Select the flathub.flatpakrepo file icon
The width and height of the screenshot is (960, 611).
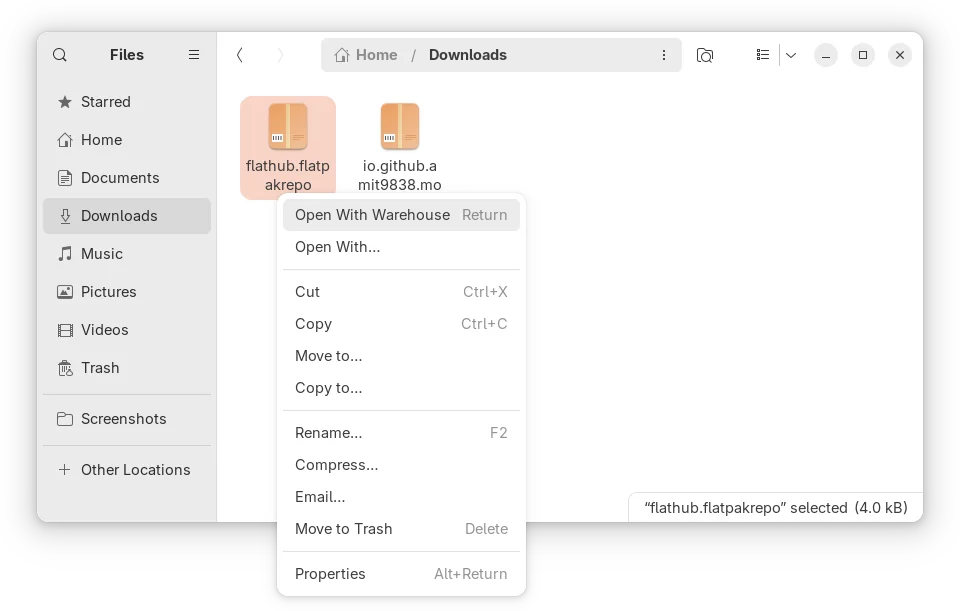coord(288,127)
